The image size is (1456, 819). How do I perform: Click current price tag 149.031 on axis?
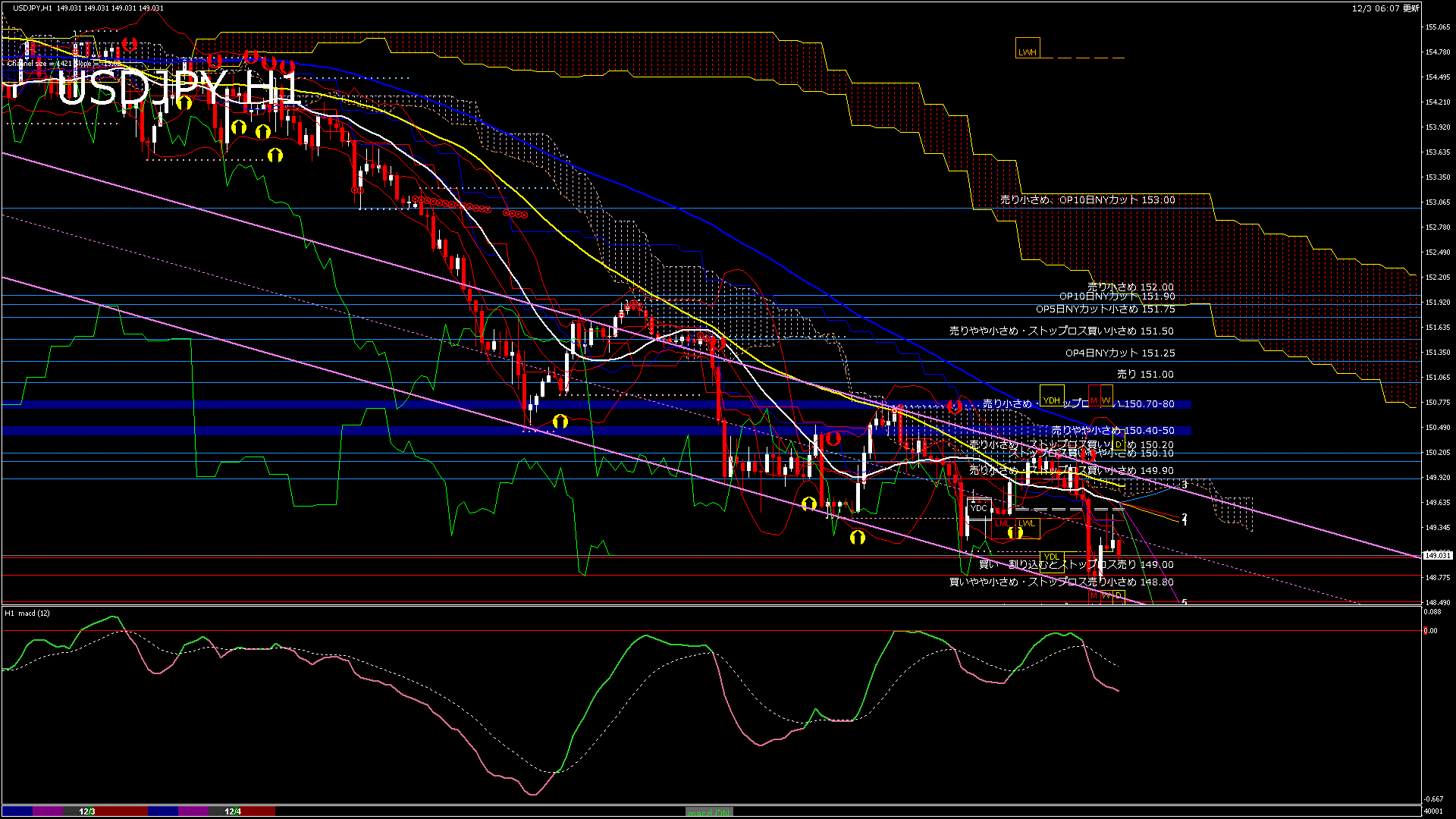1438,555
